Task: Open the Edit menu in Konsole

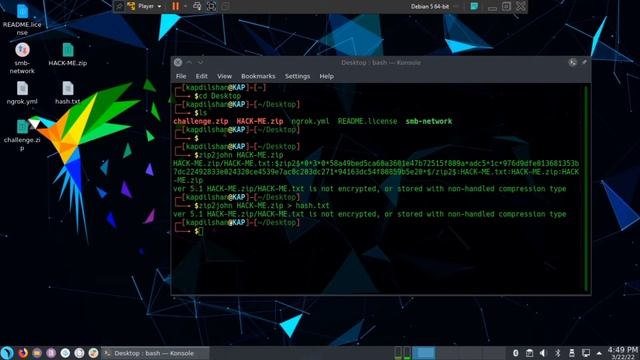Action: (x=201, y=76)
